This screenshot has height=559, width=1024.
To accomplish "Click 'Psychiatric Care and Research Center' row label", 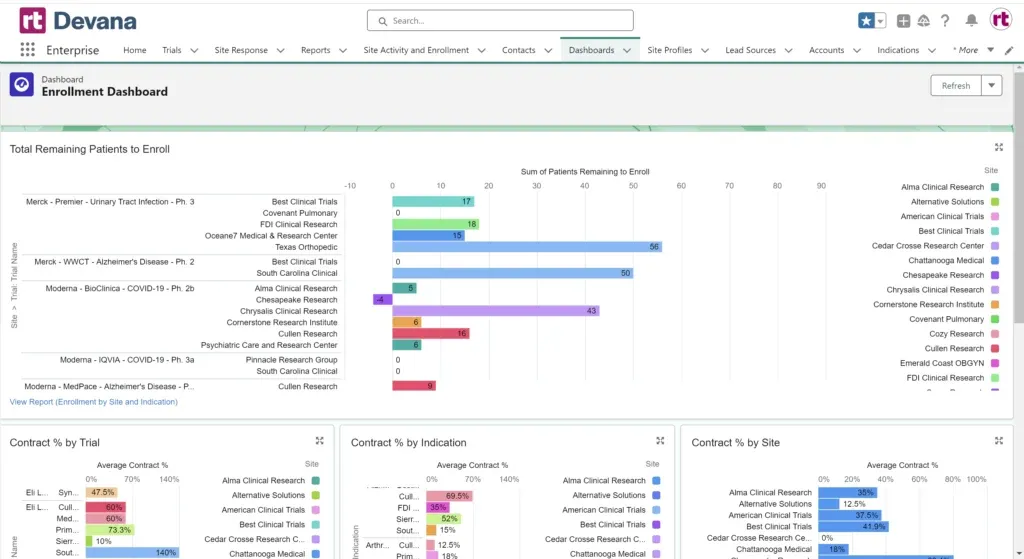I will 269,345.
